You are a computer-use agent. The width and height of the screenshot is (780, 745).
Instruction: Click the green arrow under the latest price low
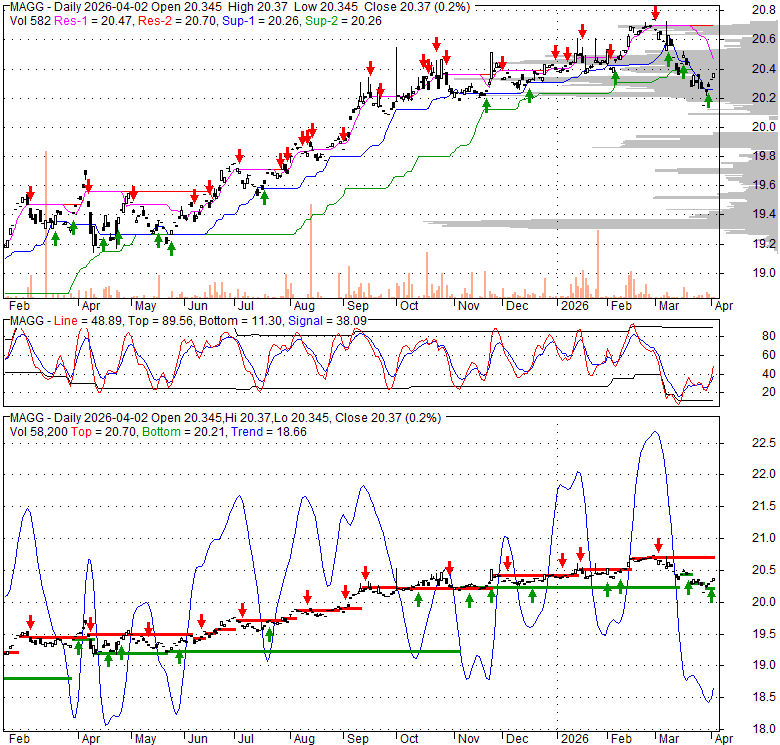(x=709, y=98)
